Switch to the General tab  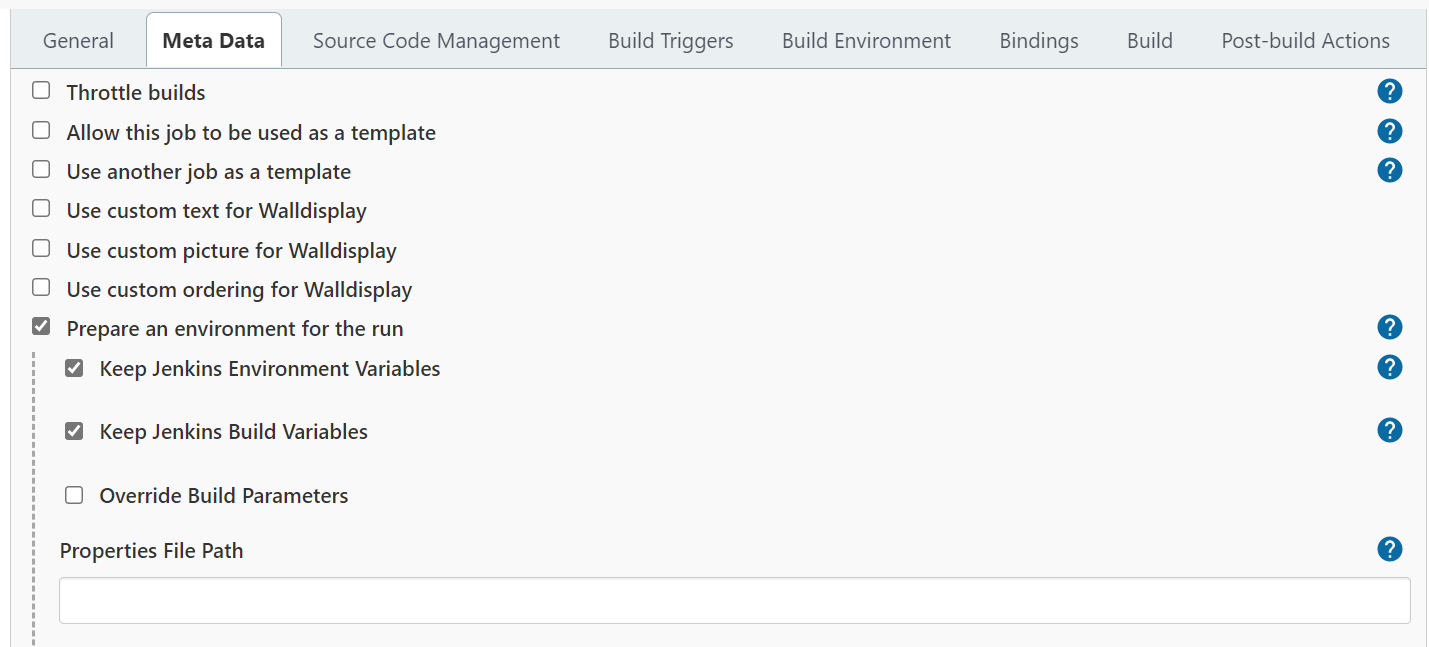(x=78, y=41)
